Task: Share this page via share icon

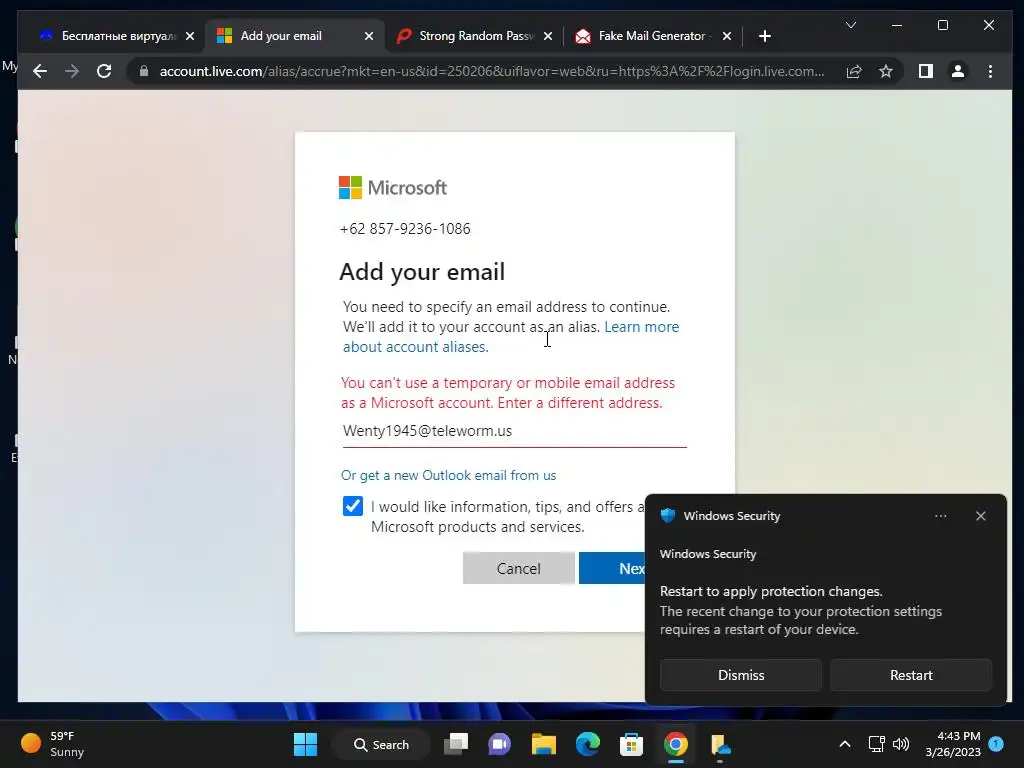Action: 854,71
